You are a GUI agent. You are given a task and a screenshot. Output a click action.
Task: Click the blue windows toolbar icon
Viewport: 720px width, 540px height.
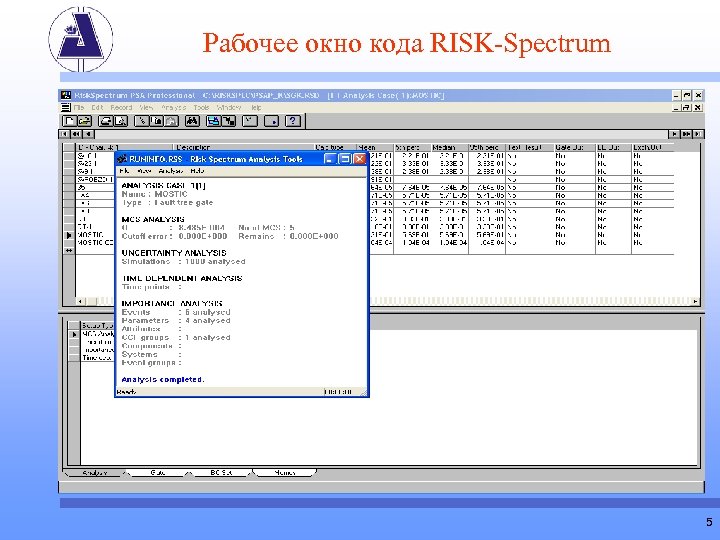[x=214, y=121]
